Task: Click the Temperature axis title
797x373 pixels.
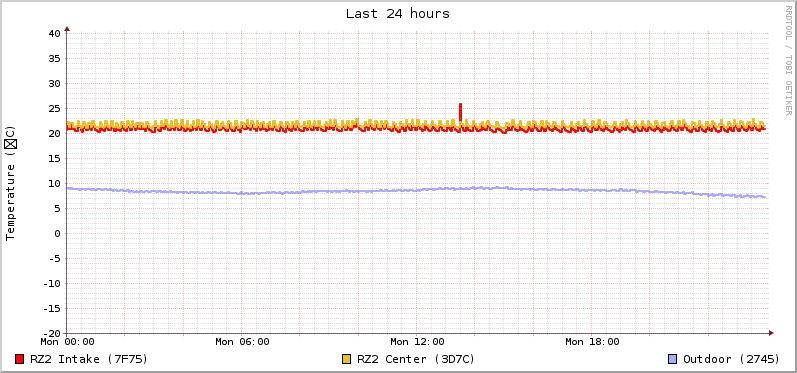Action: click(11, 182)
